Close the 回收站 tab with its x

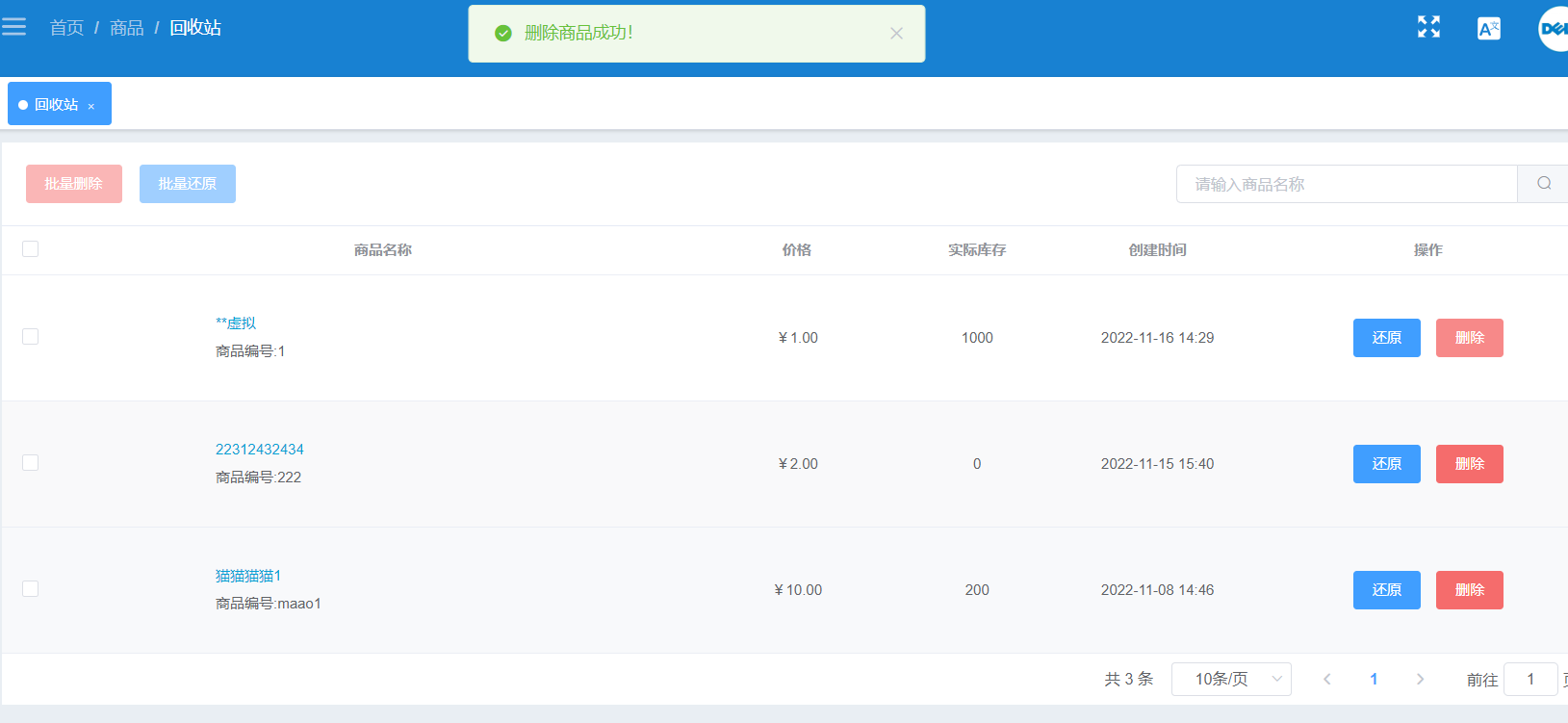pos(91,106)
